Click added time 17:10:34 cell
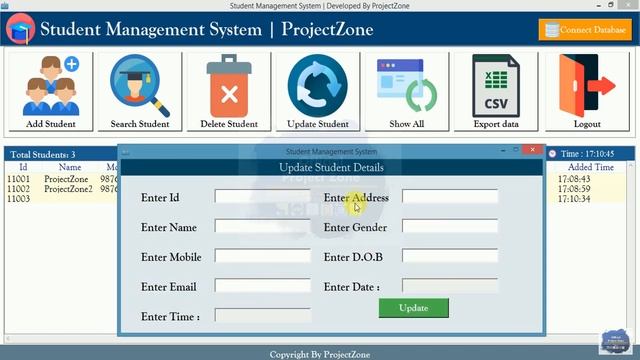This screenshot has width=640, height=360. tap(574, 199)
